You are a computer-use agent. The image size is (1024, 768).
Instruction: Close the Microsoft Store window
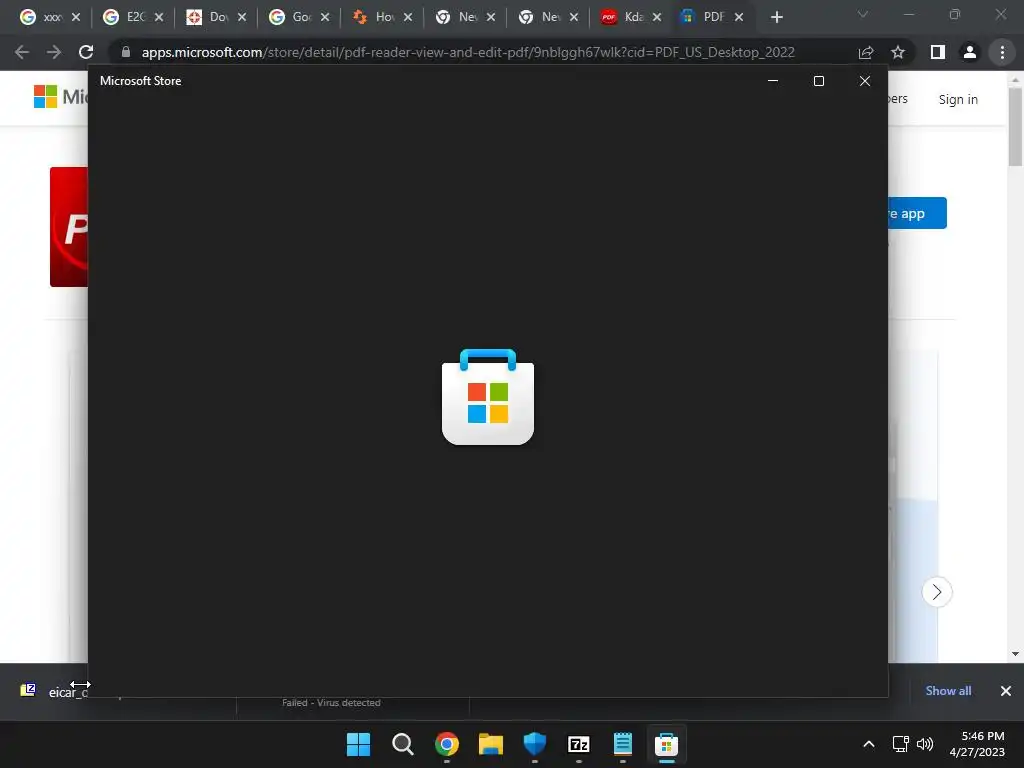865,81
